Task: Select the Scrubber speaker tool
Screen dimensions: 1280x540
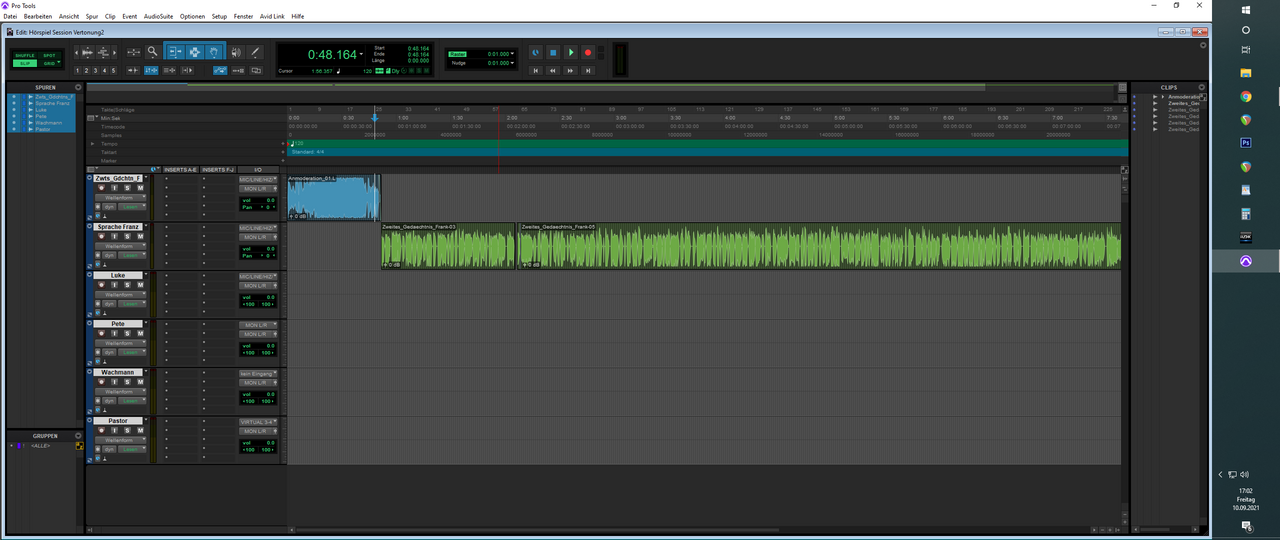Action: coord(236,52)
